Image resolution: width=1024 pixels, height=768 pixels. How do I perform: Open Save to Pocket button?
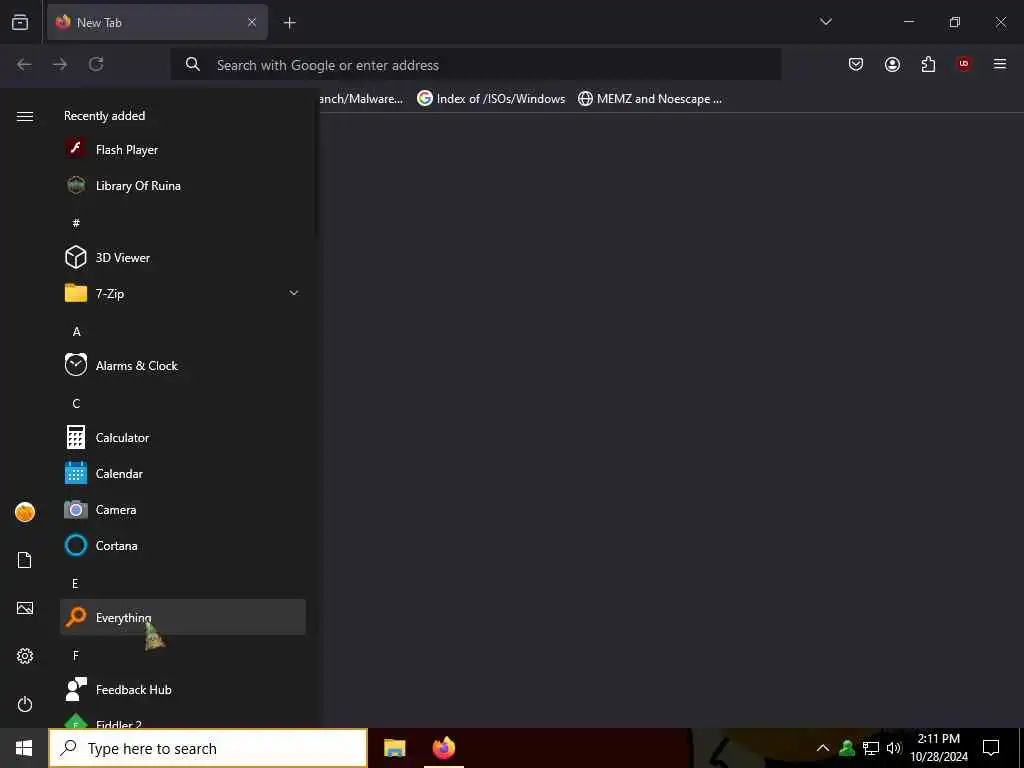point(856,64)
